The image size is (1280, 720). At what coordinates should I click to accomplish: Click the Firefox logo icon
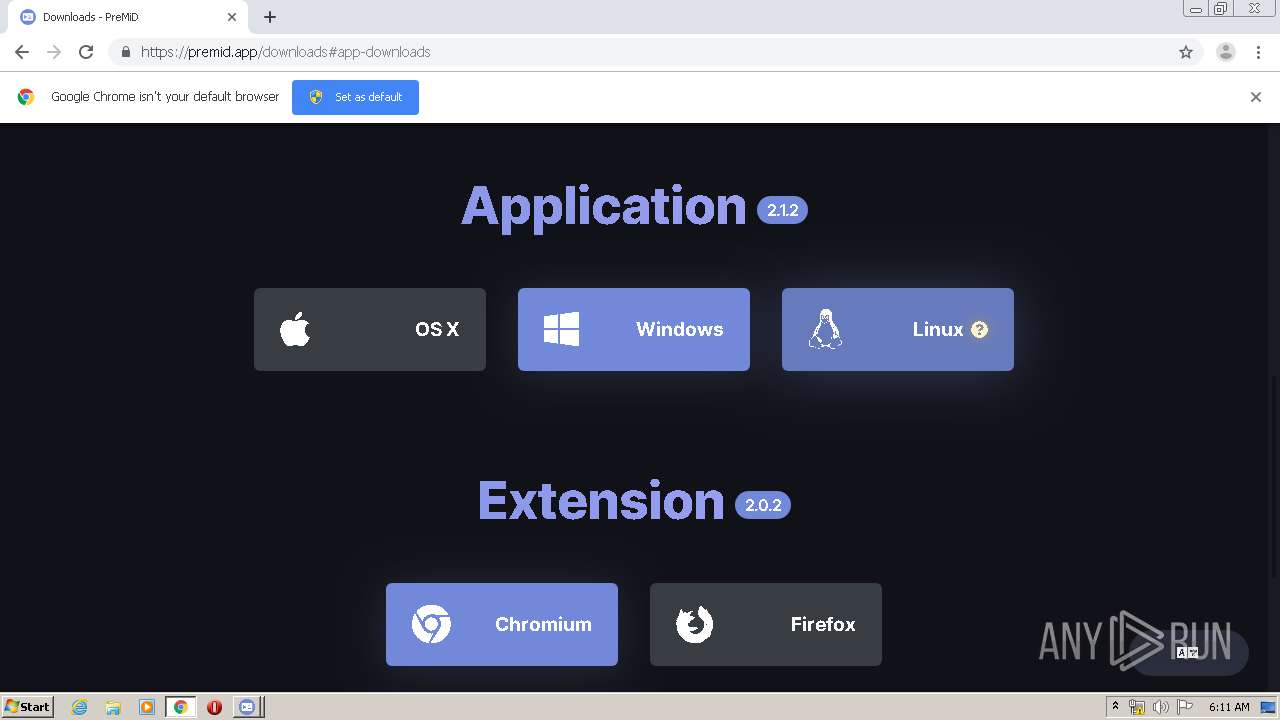pyautogui.click(x=694, y=624)
